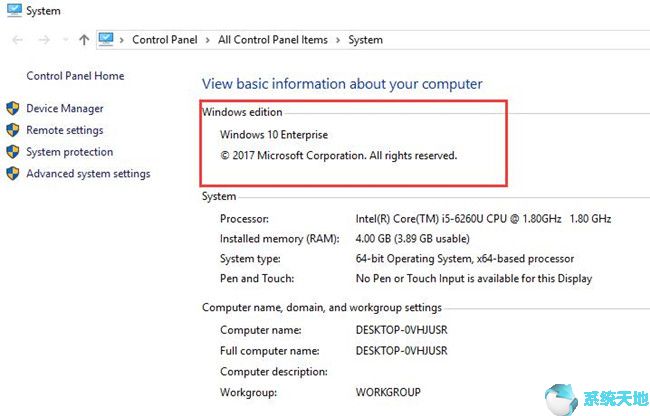Click the No Pen or Touch Input value

[x=474, y=278]
